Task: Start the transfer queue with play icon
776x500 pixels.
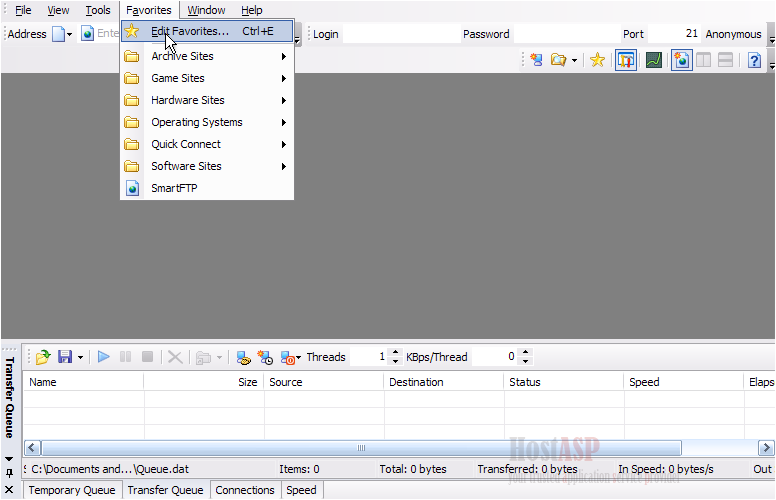Action: tap(103, 357)
